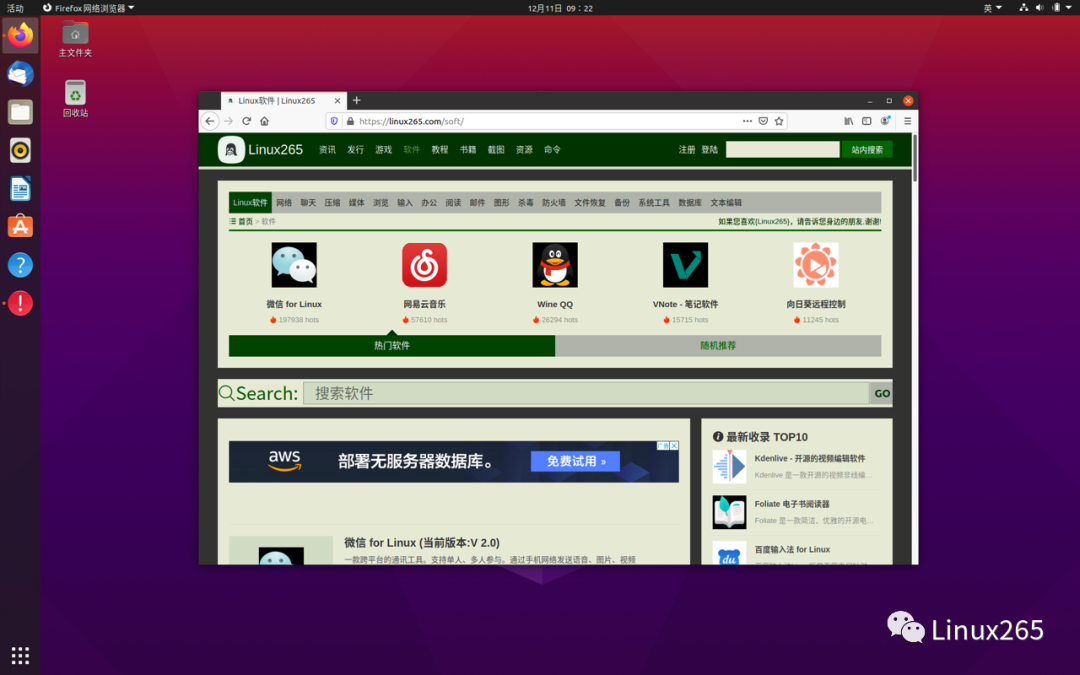1080x675 pixels.
Task: Open the 微信 for Linux app thumbnail
Action: pyautogui.click(x=294, y=264)
